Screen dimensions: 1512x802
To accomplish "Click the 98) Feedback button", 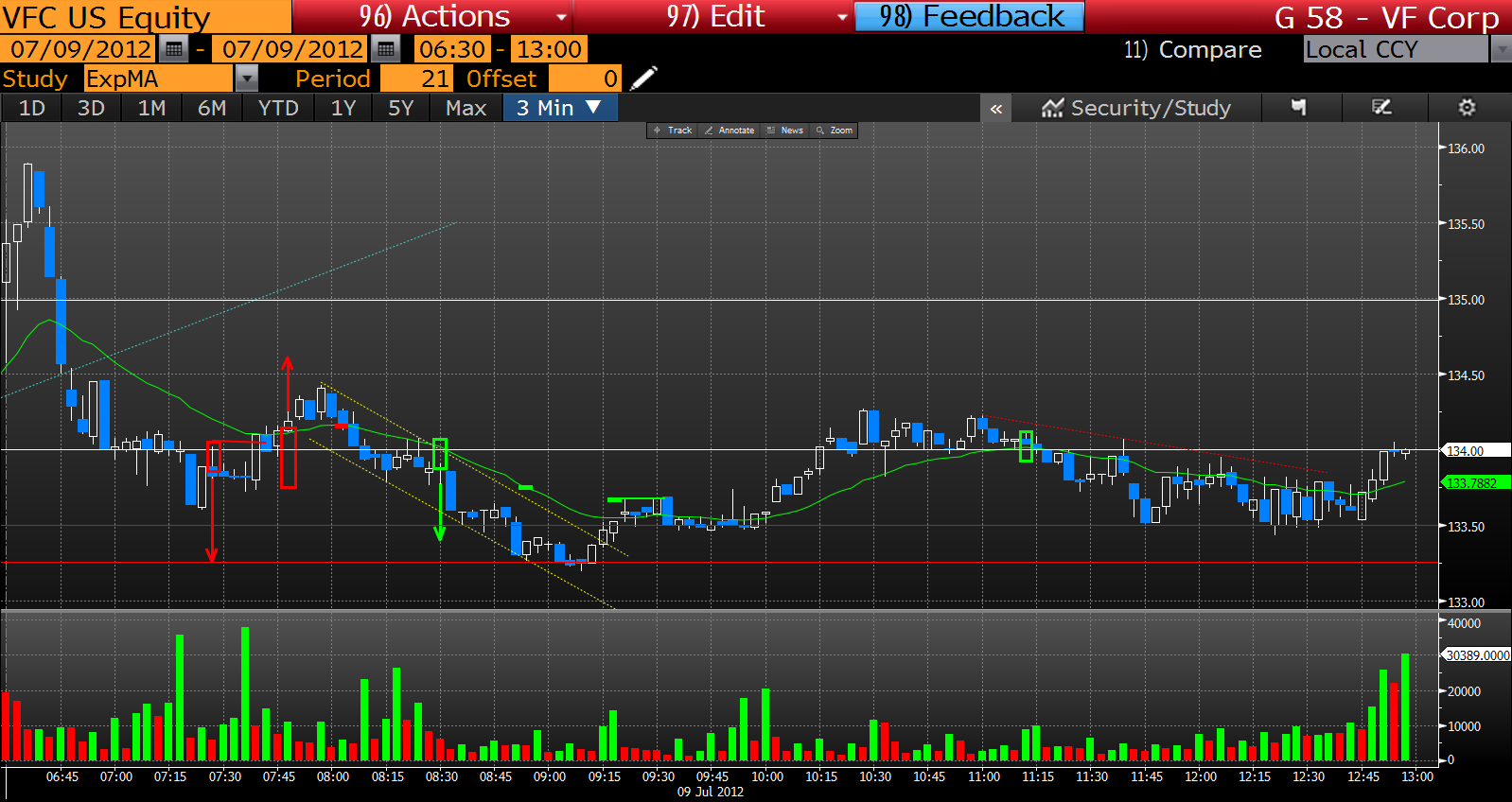I will pos(970,16).
